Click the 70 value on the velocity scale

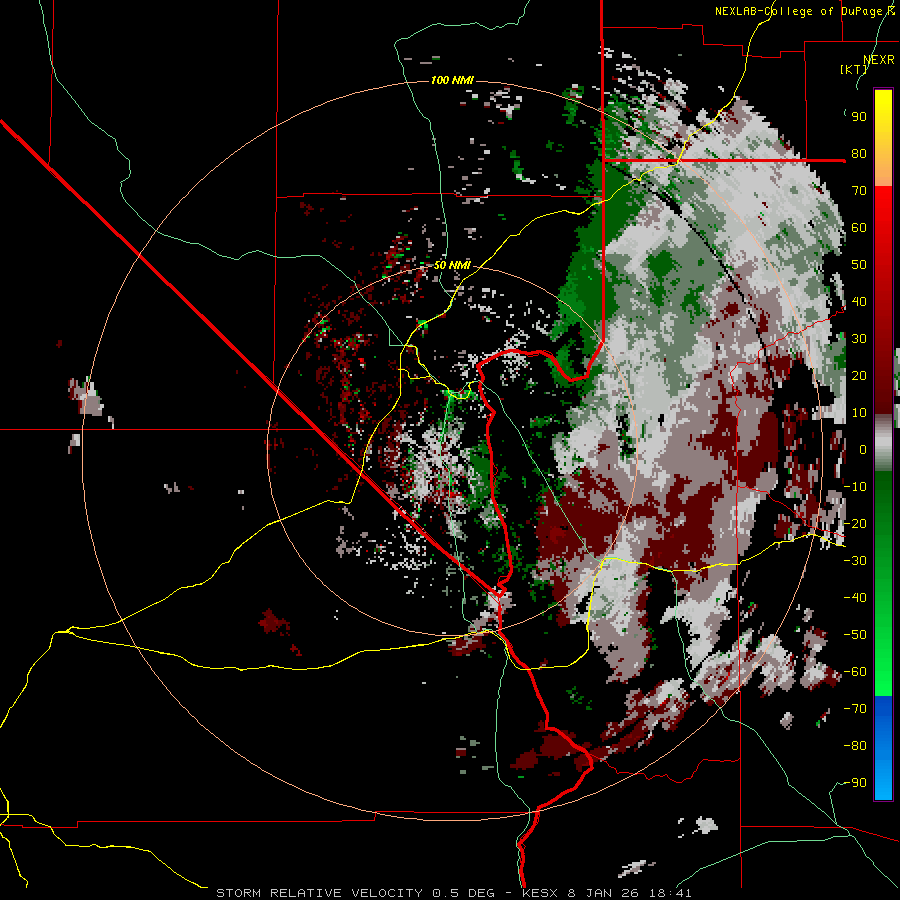(859, 191)
